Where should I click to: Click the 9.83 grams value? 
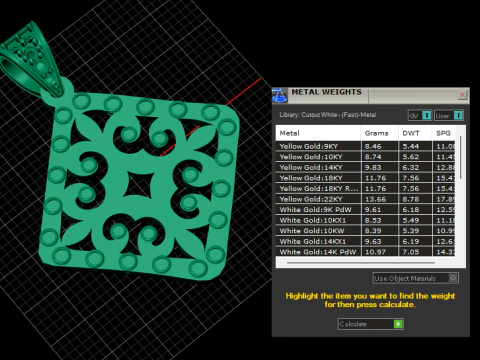(x=373, y=167)
